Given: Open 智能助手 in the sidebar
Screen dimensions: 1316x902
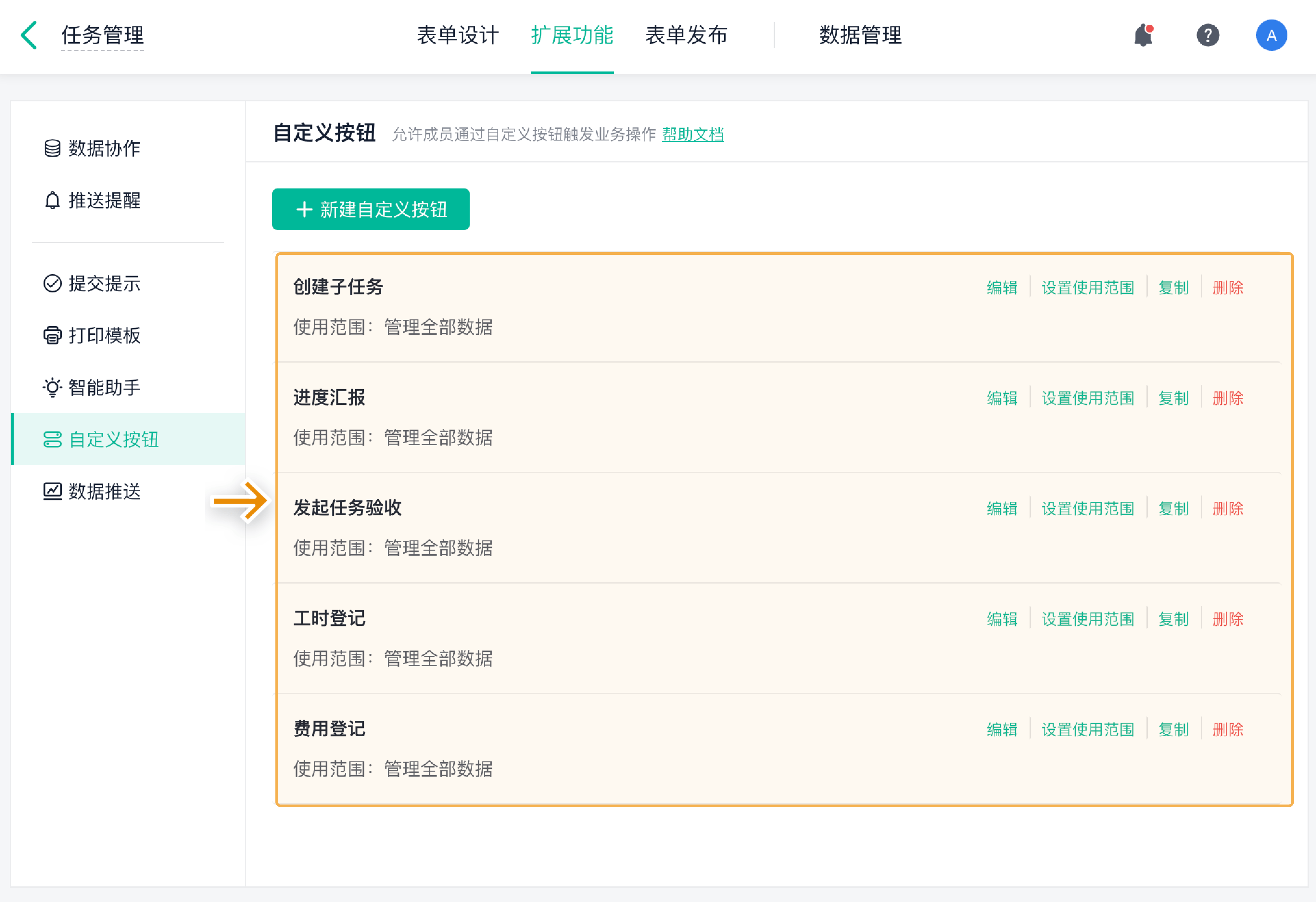Looking at the screenshot, I should click(x=128, y=388).
